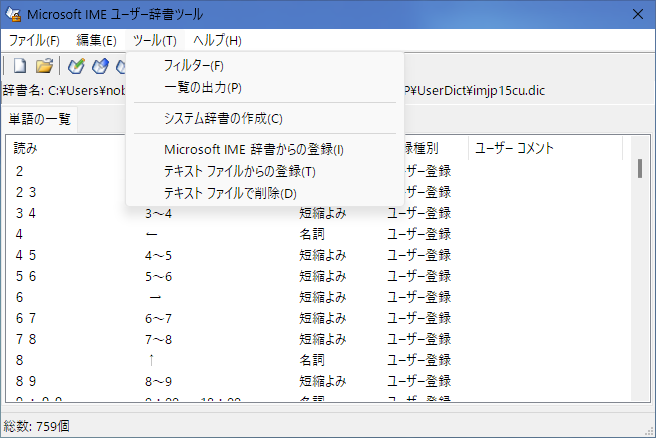The image size is (656, 438).
Task: Open the 編集(E) menu
Action: pyautogui.click(x=96, y=41)
